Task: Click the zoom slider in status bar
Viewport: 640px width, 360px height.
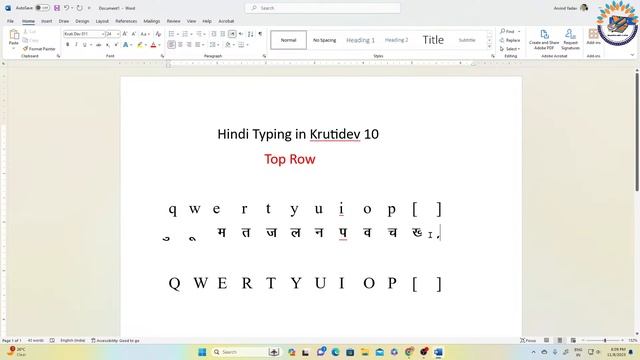Action: coord(605,340)
